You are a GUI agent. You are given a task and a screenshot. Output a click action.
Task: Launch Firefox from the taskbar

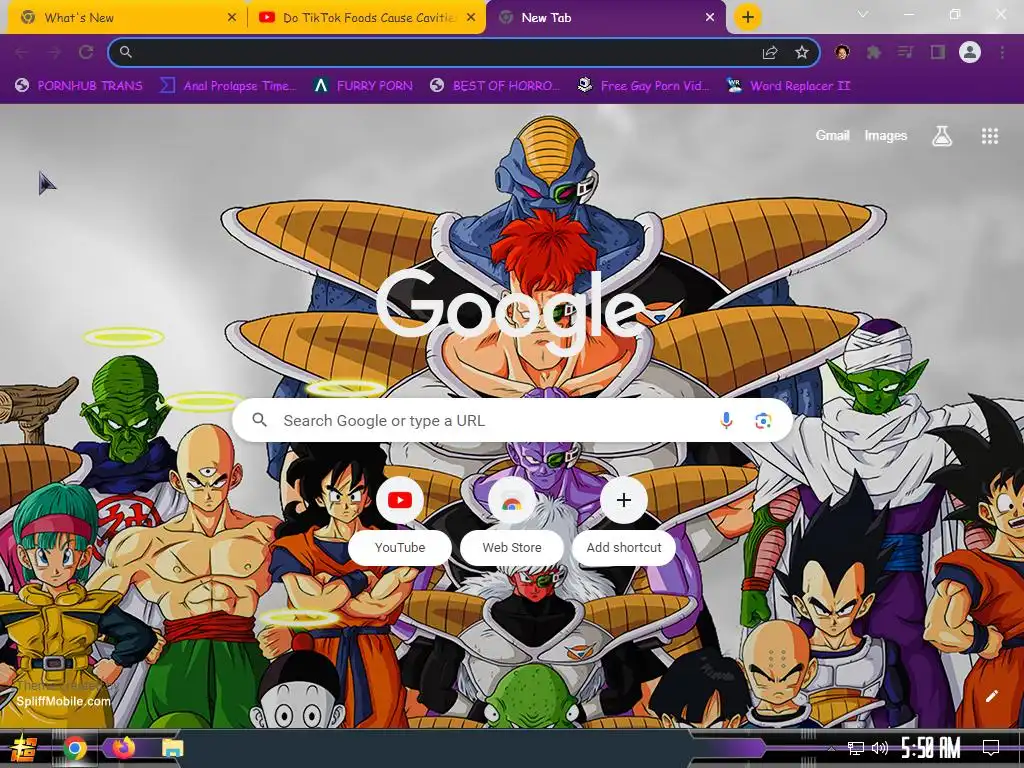coord(123,747)
